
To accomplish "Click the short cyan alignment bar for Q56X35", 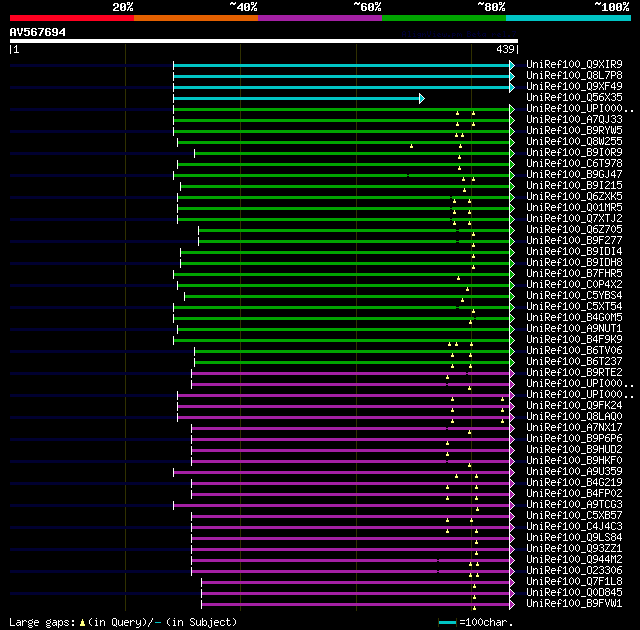I will coord(299,98).
